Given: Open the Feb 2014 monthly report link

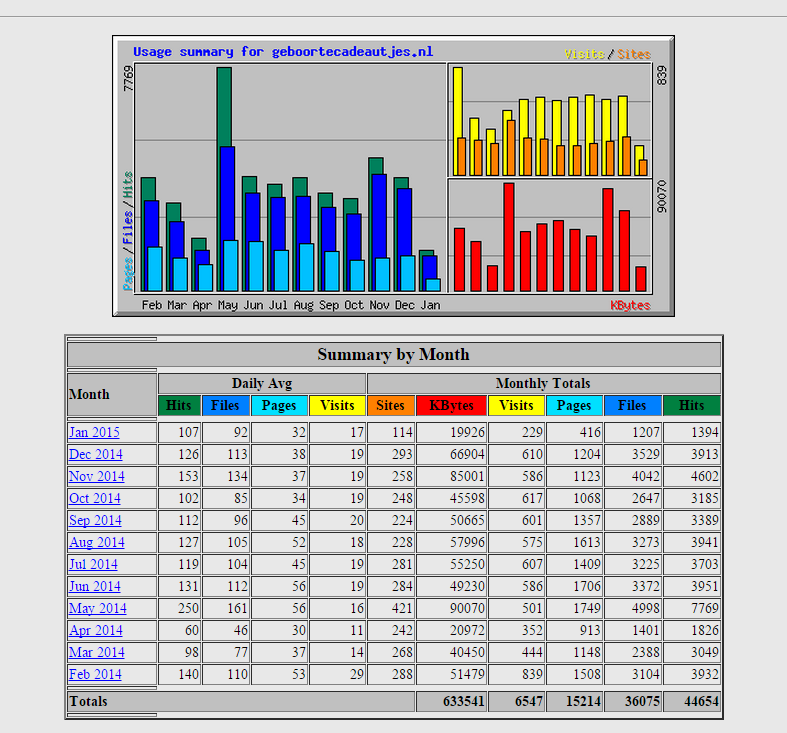Looking at the screenshot, I should pyautogui.click(x=95, y=674).
